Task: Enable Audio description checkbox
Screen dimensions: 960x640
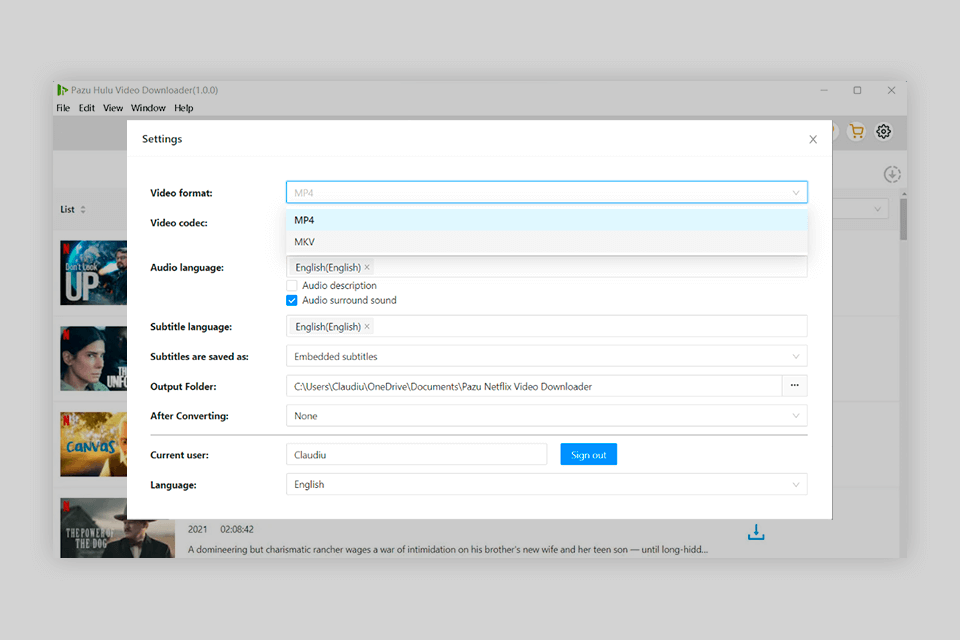Action: click(292, 285)
